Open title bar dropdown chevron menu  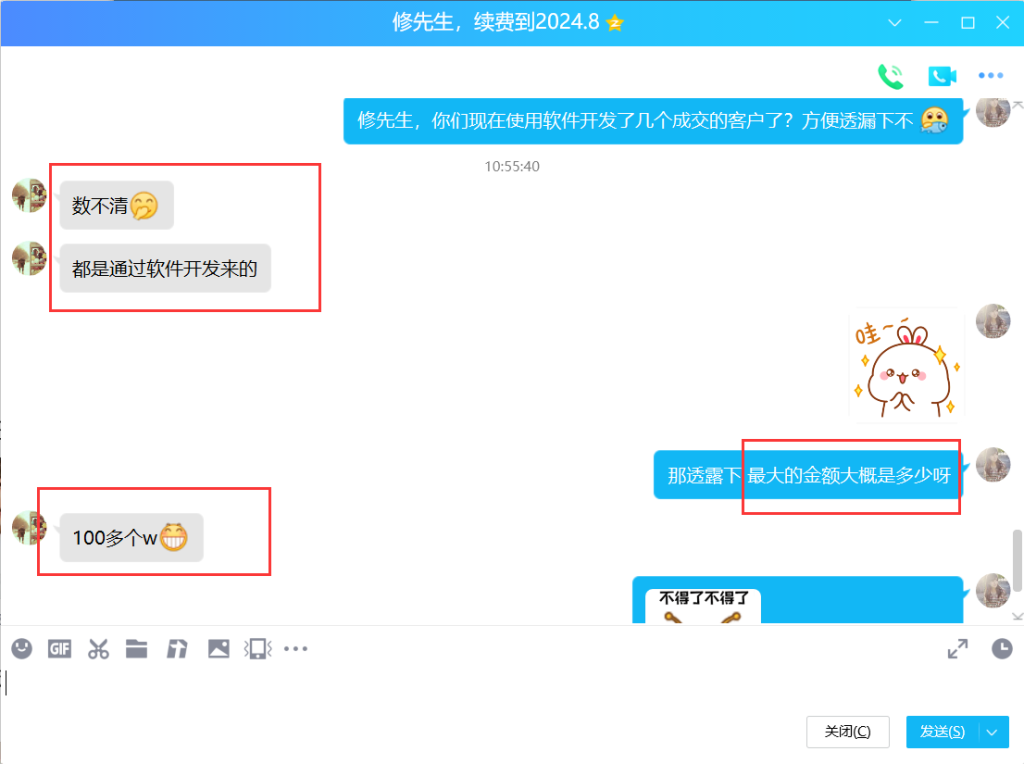(x=895, y=22)
